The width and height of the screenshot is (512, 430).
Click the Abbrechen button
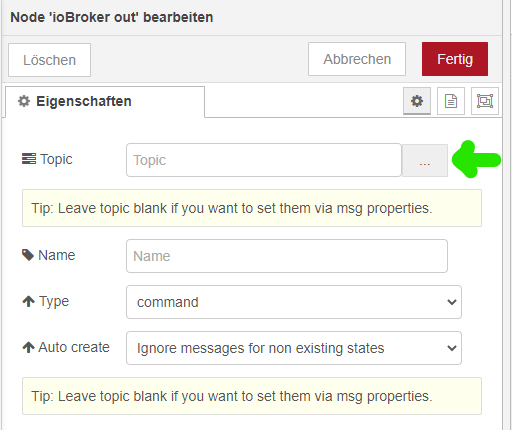[x=357, y=59]
